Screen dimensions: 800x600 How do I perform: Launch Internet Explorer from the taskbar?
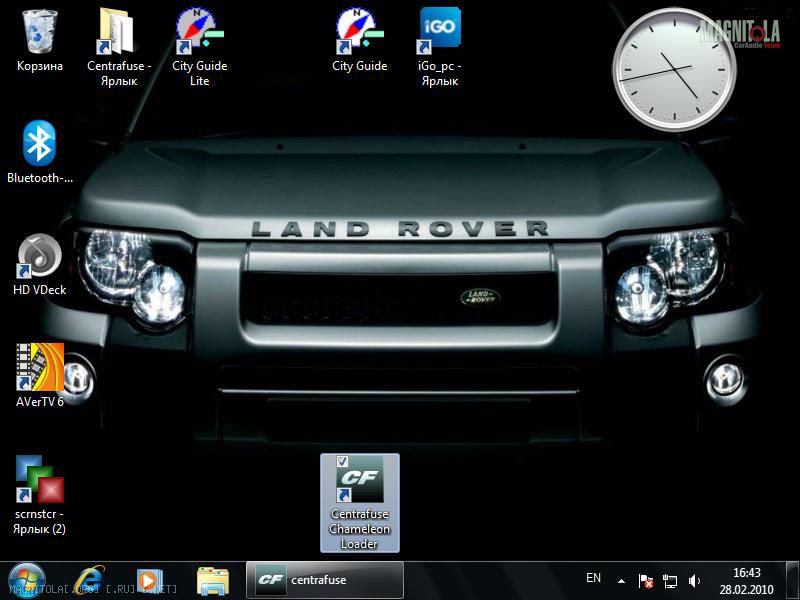[x=89, y=581]
